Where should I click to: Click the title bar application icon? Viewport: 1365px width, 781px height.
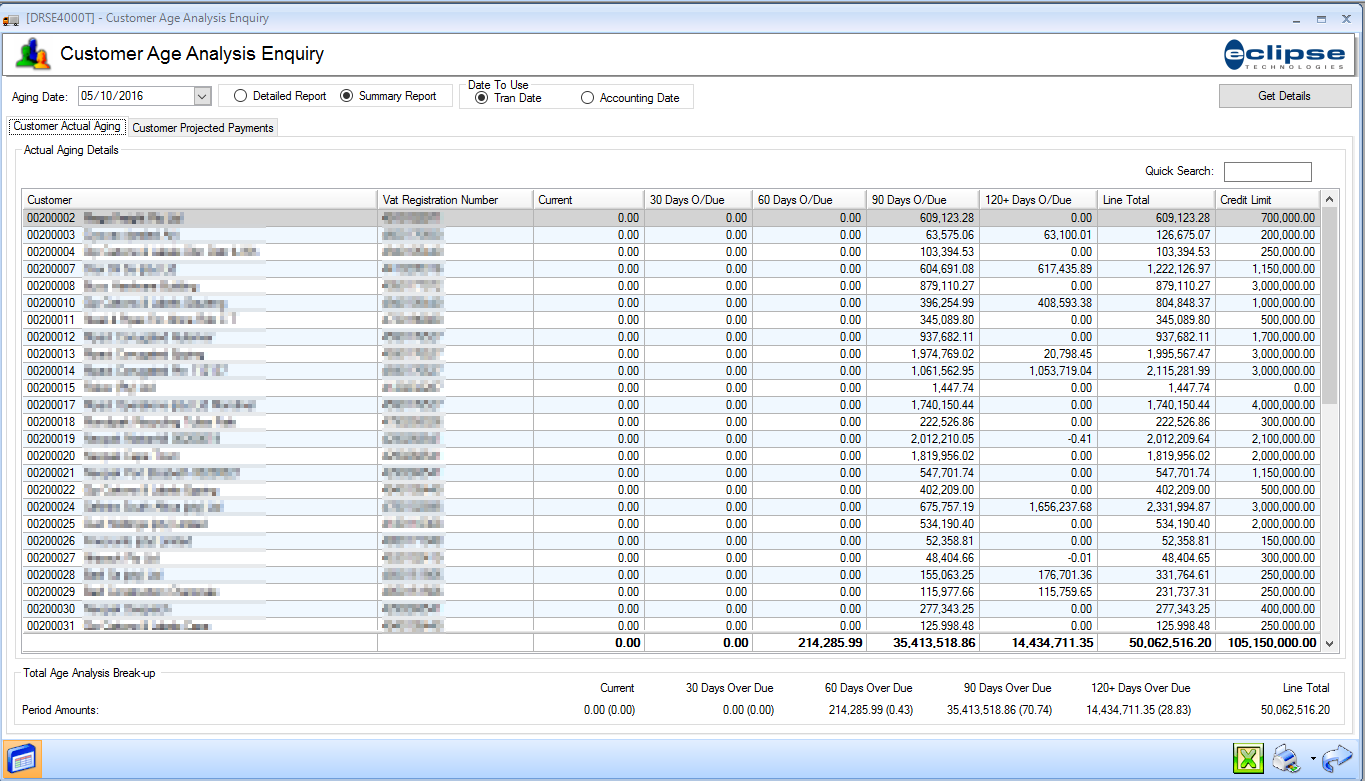[x=11, y=19]
